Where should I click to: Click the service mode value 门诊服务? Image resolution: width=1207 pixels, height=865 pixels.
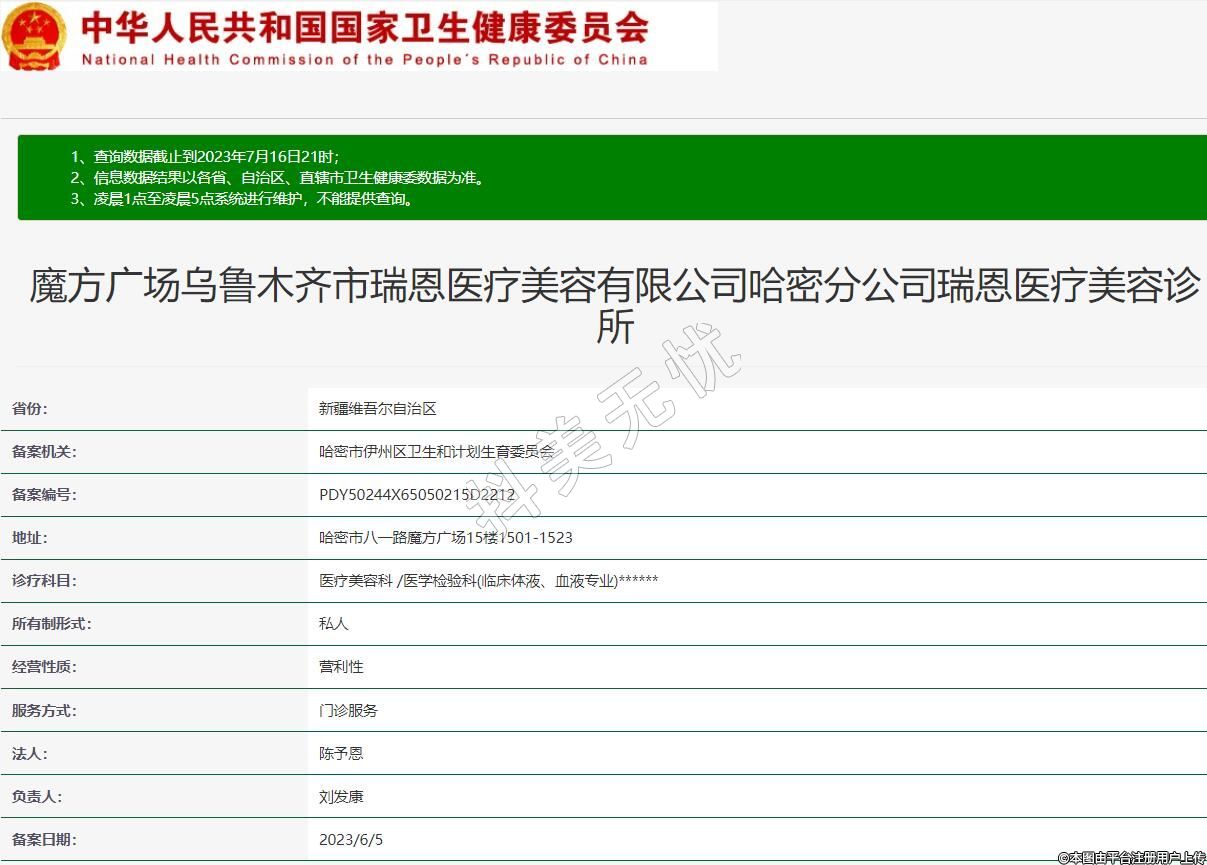(x=348, y=711)
